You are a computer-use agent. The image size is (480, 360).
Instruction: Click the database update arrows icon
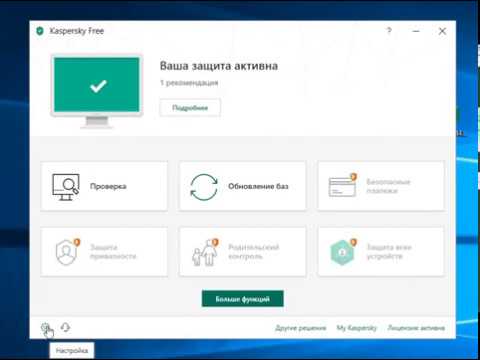204,187
